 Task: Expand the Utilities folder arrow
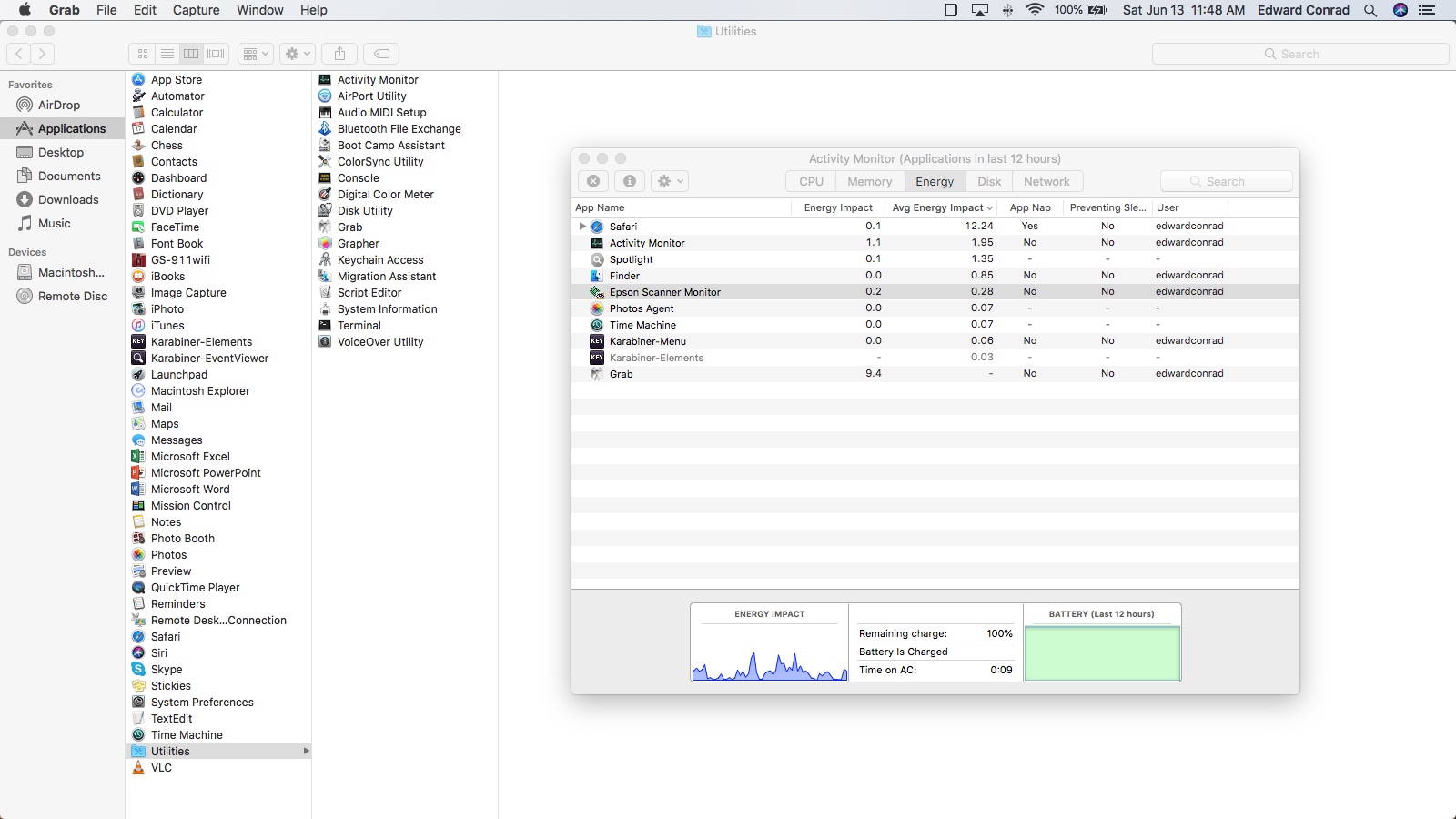[306, 751]
